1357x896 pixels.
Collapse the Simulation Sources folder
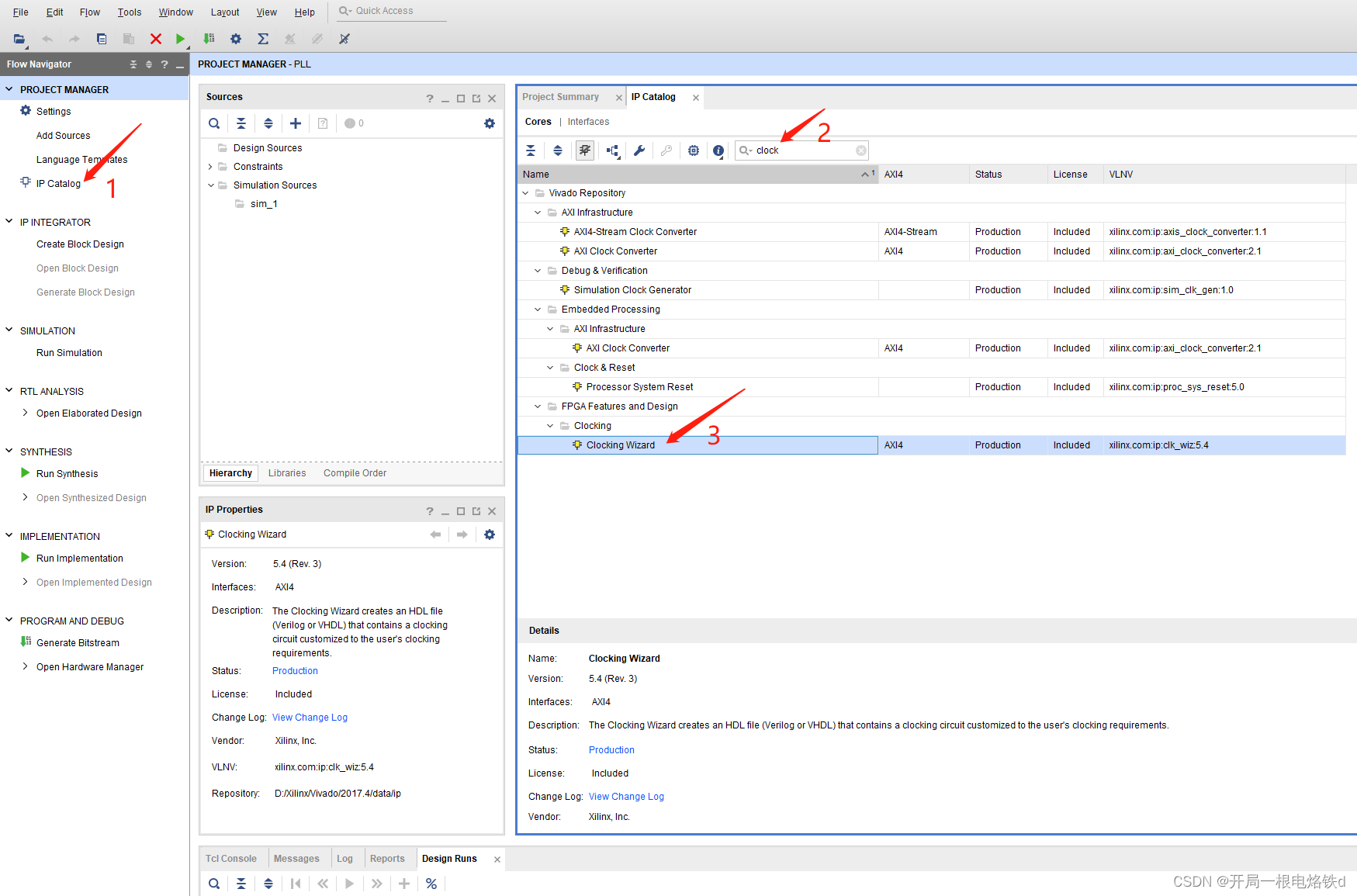(x=210, y=185)
